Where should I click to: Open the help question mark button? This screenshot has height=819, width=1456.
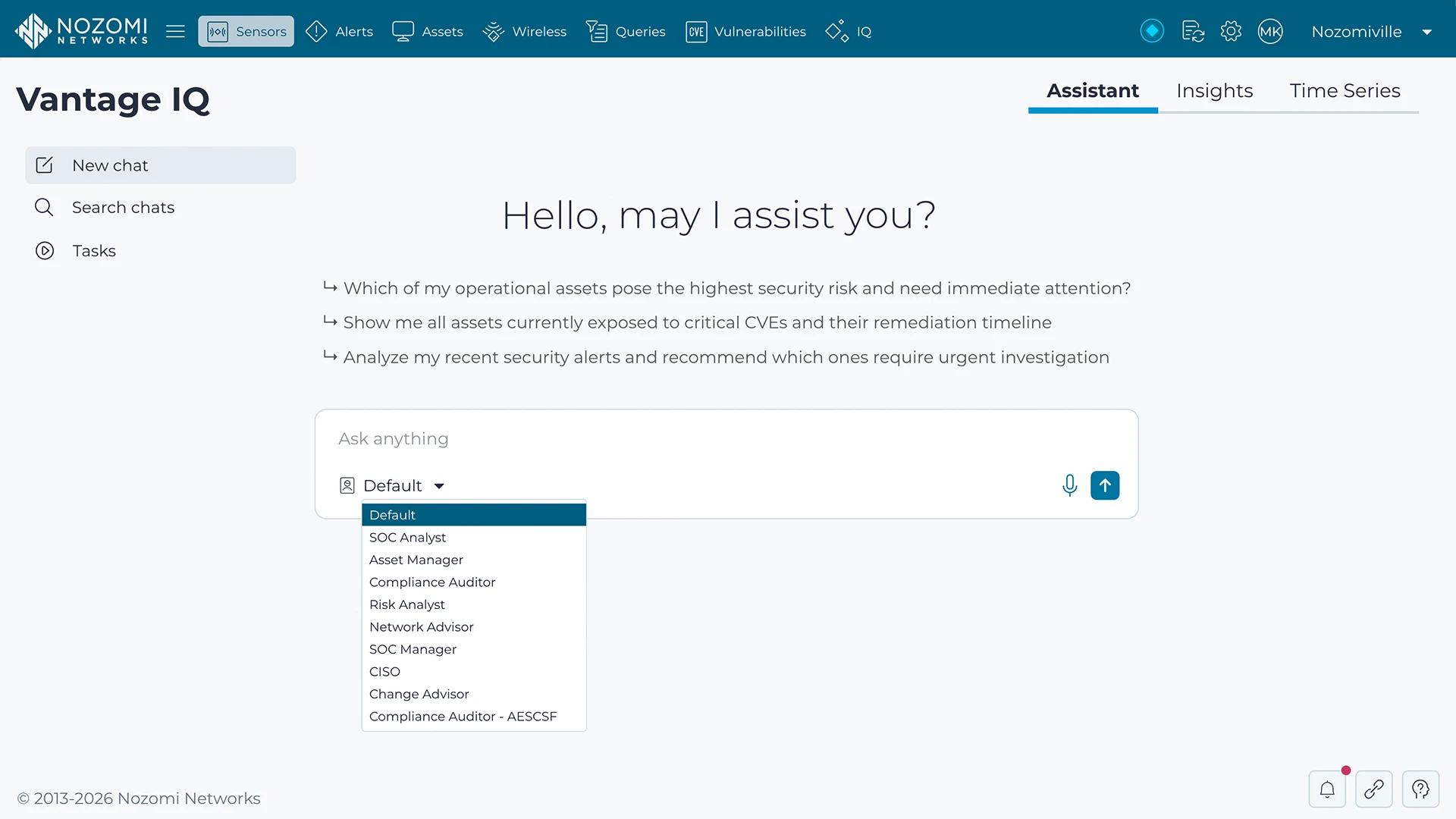point(1420,789)
